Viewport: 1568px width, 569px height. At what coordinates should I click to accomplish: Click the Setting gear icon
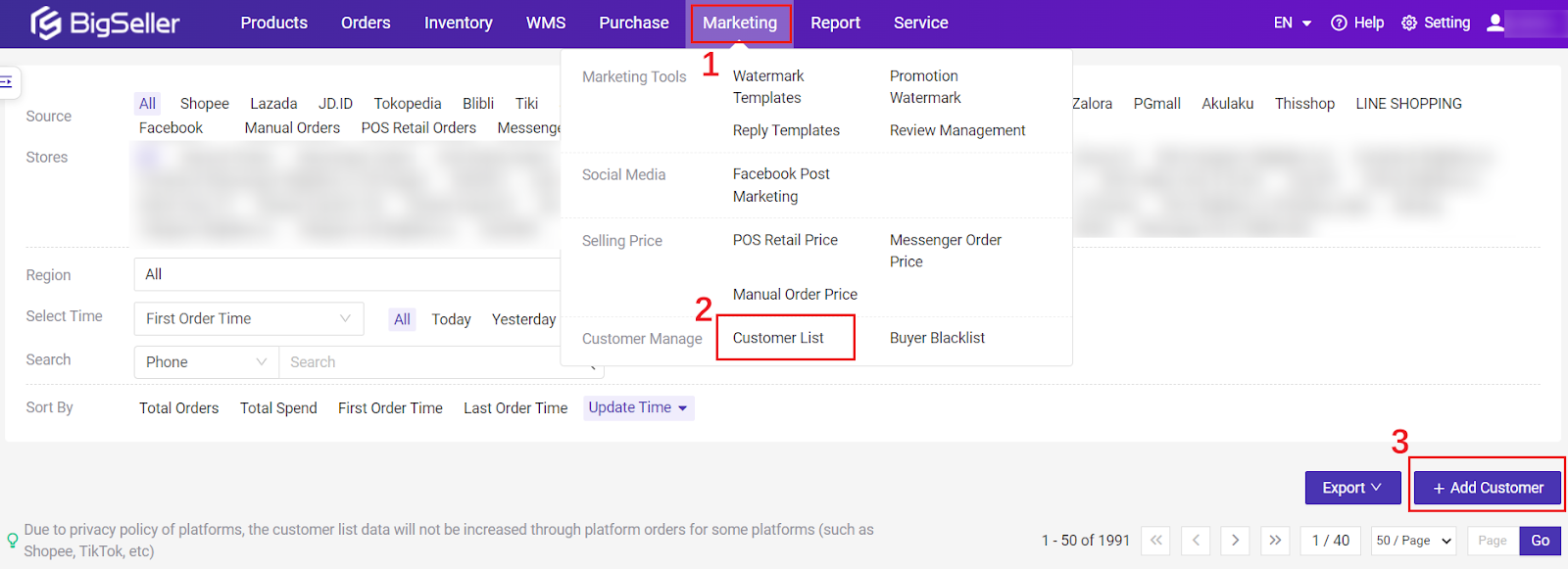[1409, 23]
